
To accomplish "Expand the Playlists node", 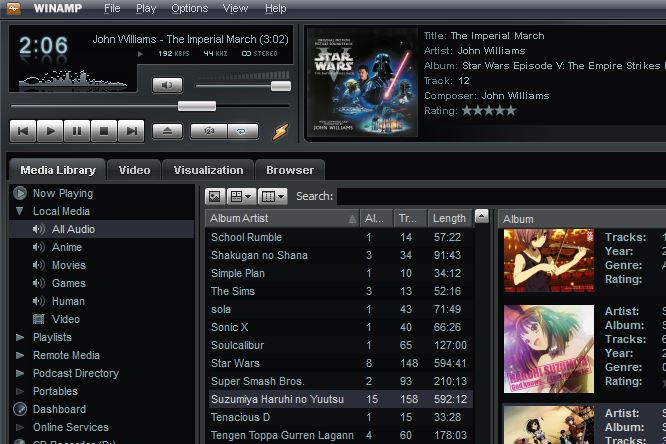I will (20, 337).
